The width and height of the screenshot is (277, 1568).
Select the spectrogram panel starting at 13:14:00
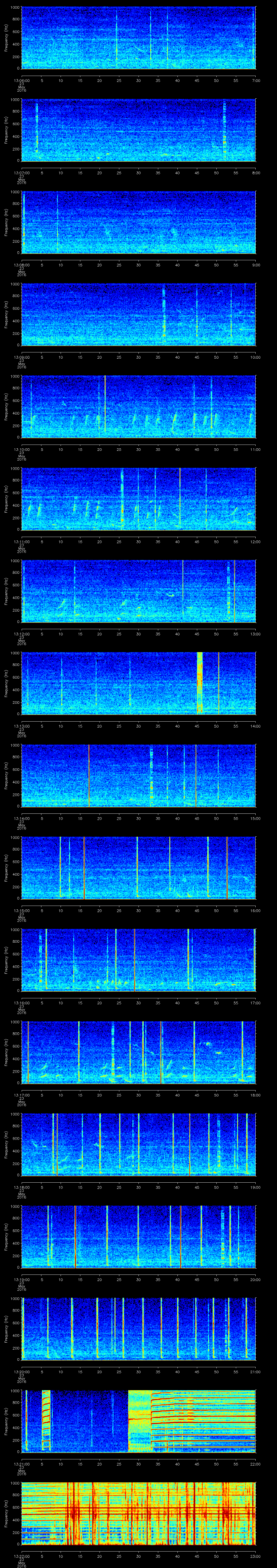pyautogui.click(x=139, y=775)
